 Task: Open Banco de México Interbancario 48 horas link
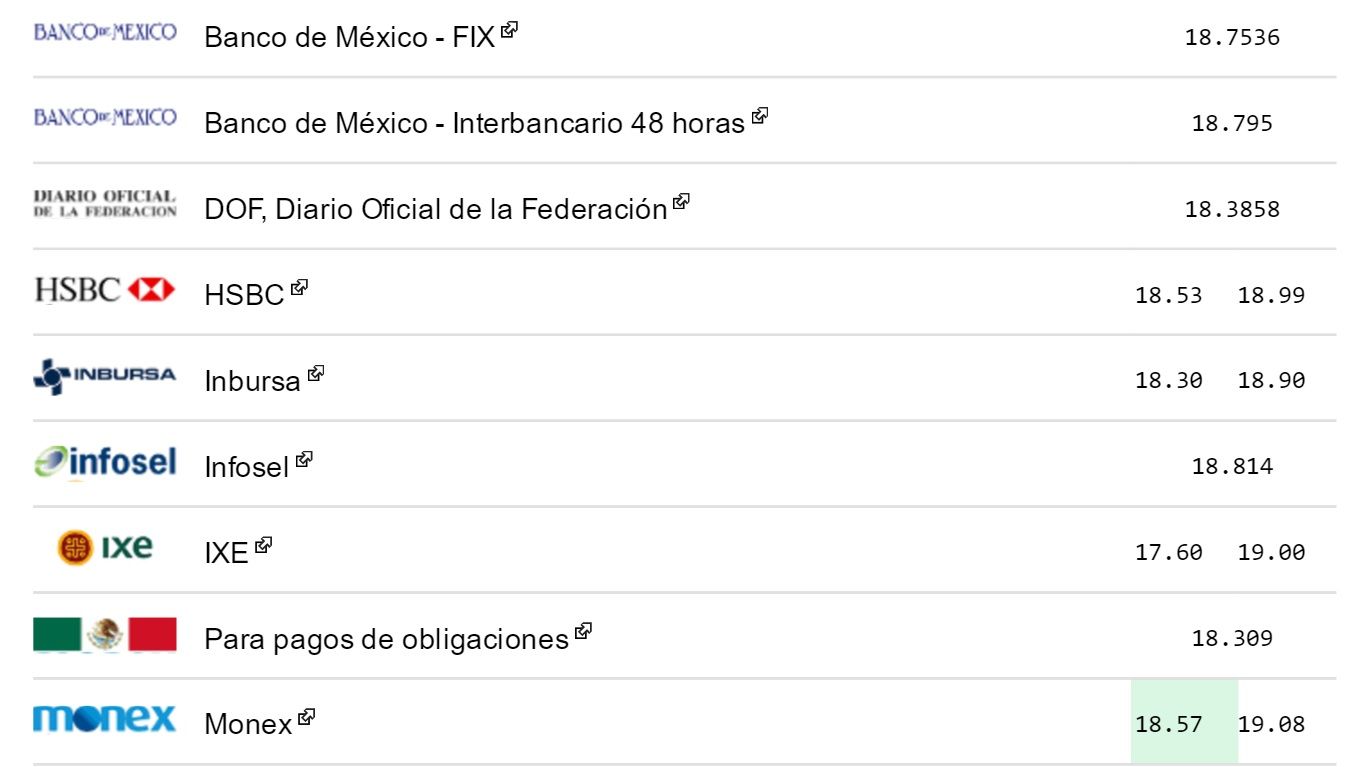[474, 124]
